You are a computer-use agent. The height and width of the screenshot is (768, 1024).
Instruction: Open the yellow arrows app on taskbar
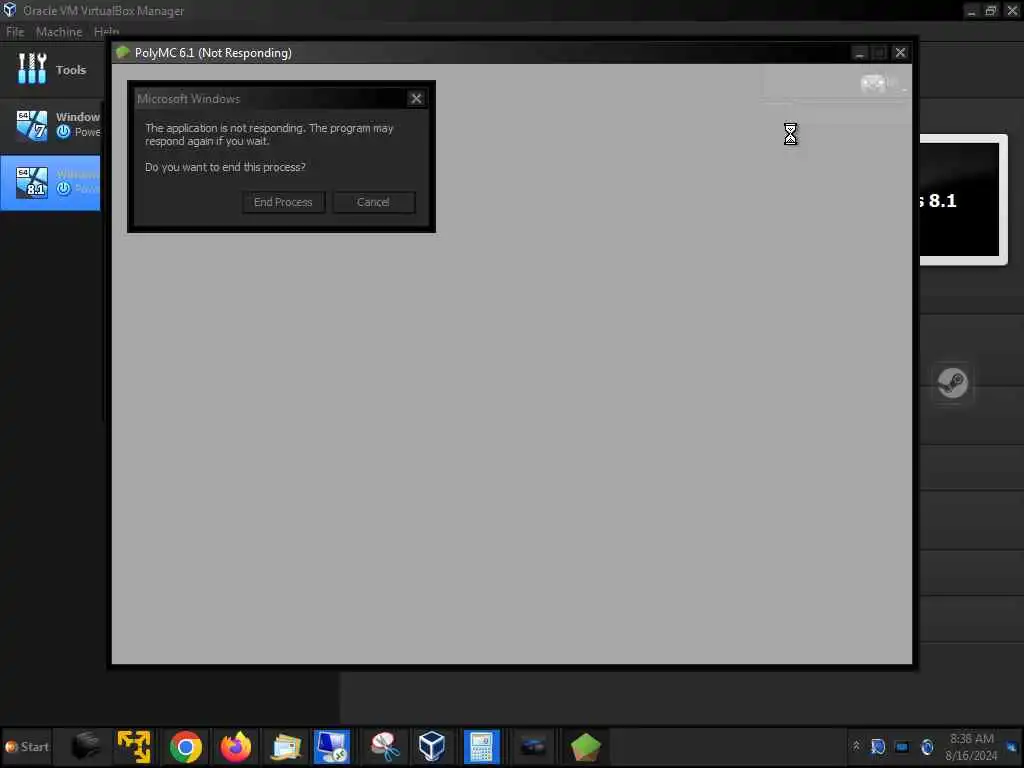(x=134, y=746)
